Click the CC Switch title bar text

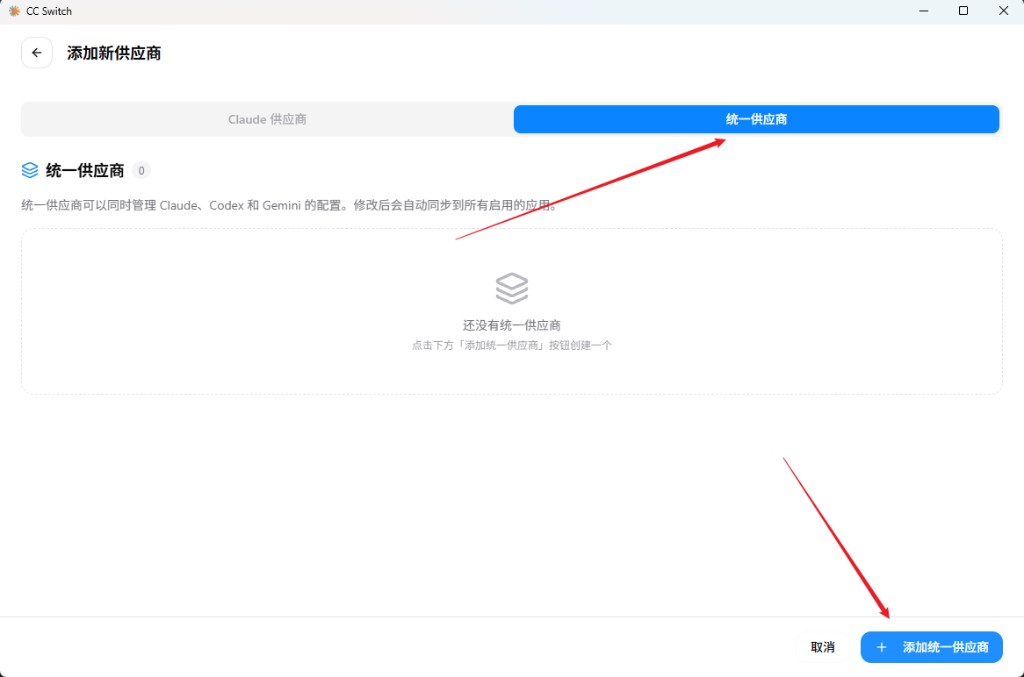pos(49,11)
